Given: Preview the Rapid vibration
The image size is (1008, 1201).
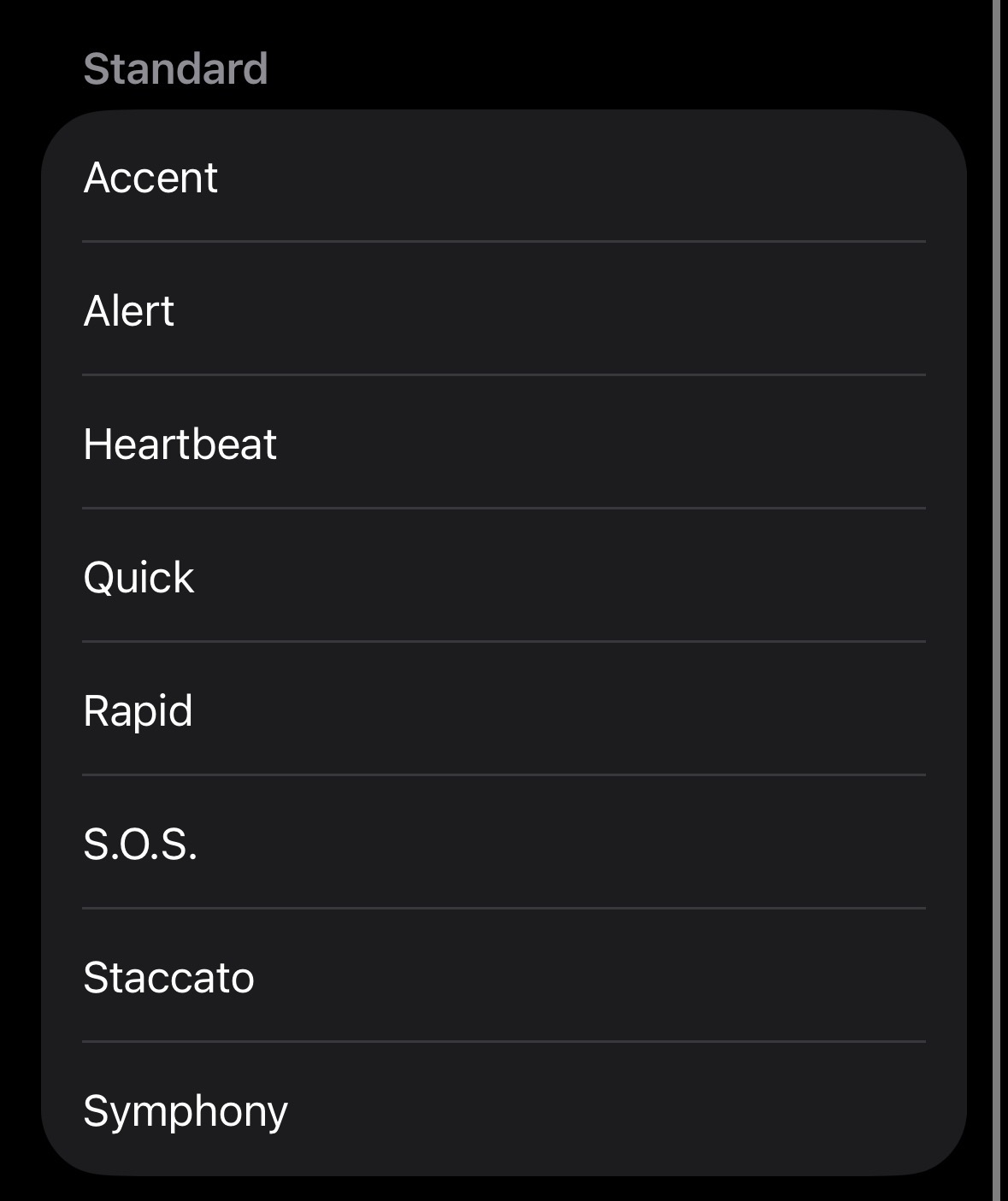Looking at the screenshot, I should [504, 711].
